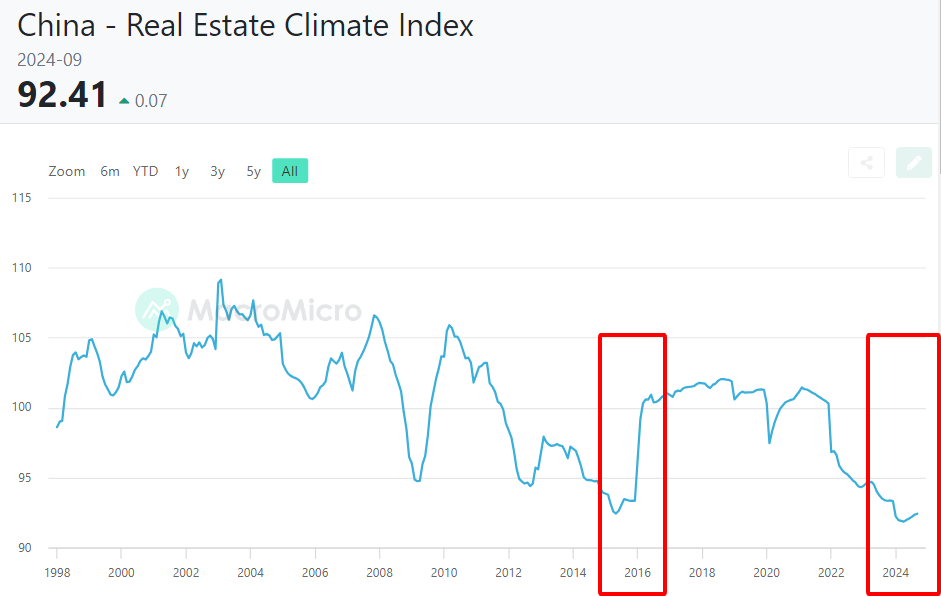Click the 2003 peak on the chart line
The height and width of the screenshot is (596, 941).
(220, 280)
